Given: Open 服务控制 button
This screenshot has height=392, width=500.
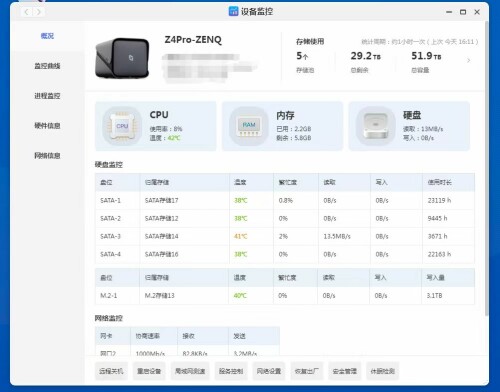Looking at the screenshot, I should click(x=231, y=371).
